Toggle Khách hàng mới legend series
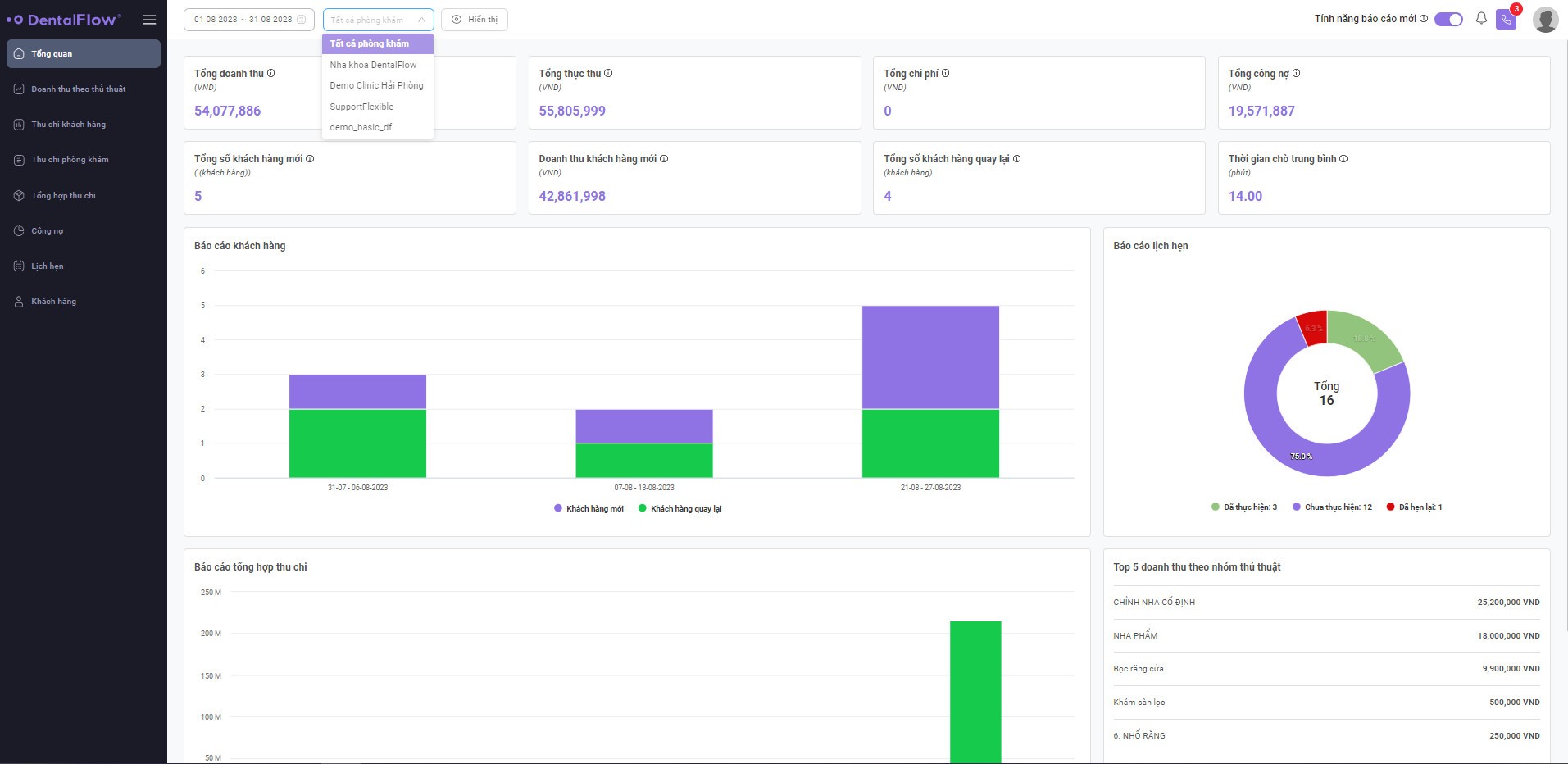This screenshot has height=764, width=1568. (x=589, y=509)
